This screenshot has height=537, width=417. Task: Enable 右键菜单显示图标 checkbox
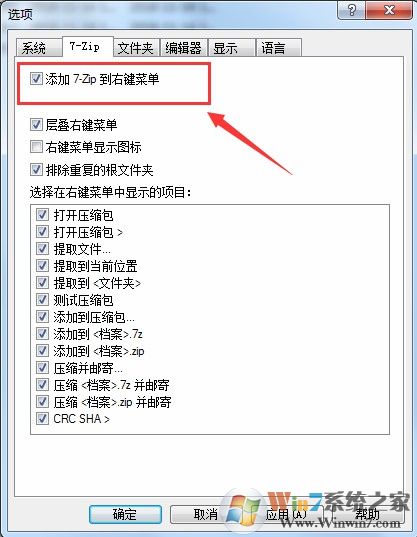[36, 147]
